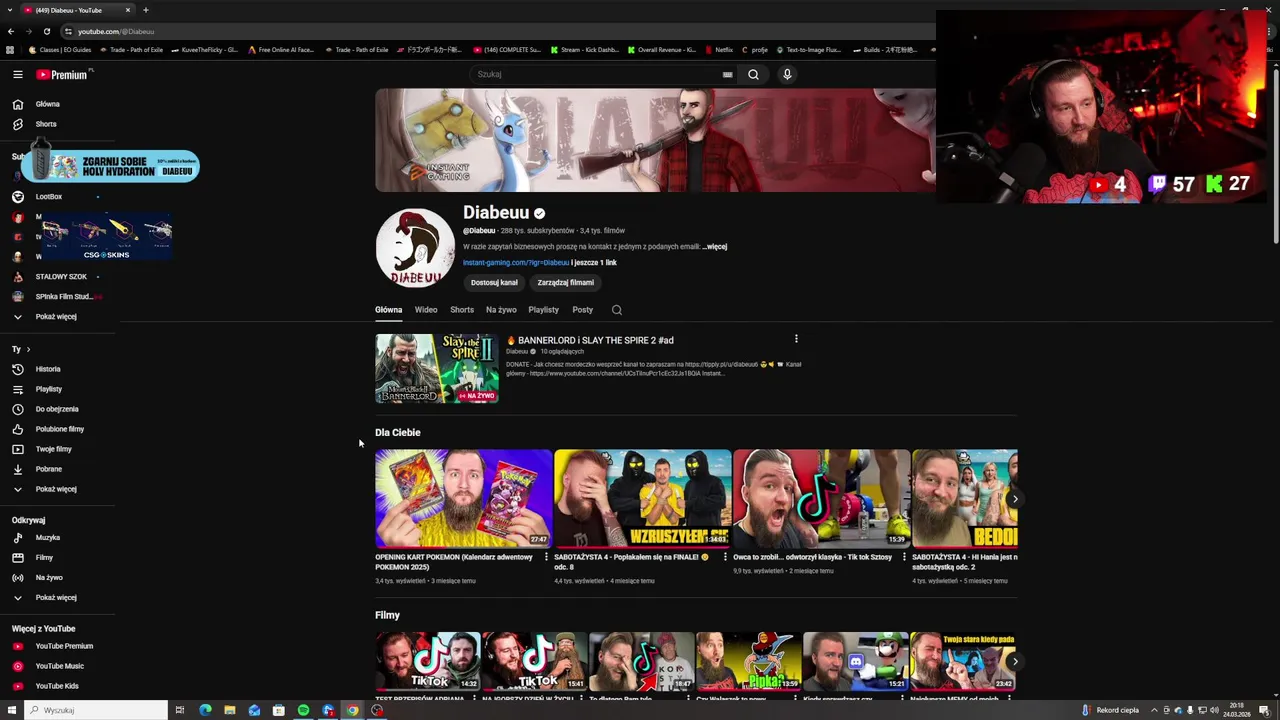The image size is (1280, 720).
Task: Open Shorts in the sidebar
Action: (46, 124)
